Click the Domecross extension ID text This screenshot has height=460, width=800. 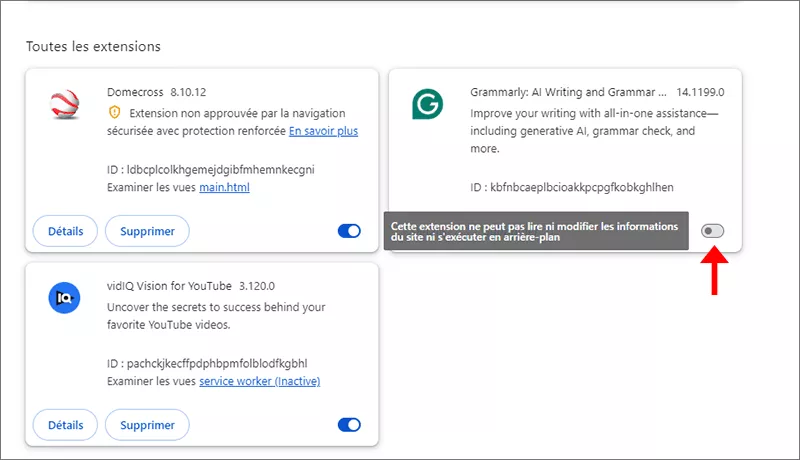coord(210,169)
